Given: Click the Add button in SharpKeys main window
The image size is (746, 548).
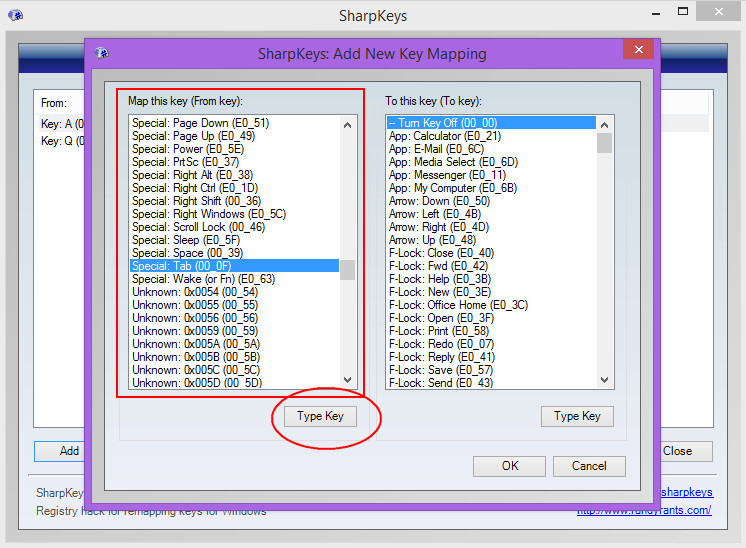Looking at the screenshot, I should (x=59, y=451).
